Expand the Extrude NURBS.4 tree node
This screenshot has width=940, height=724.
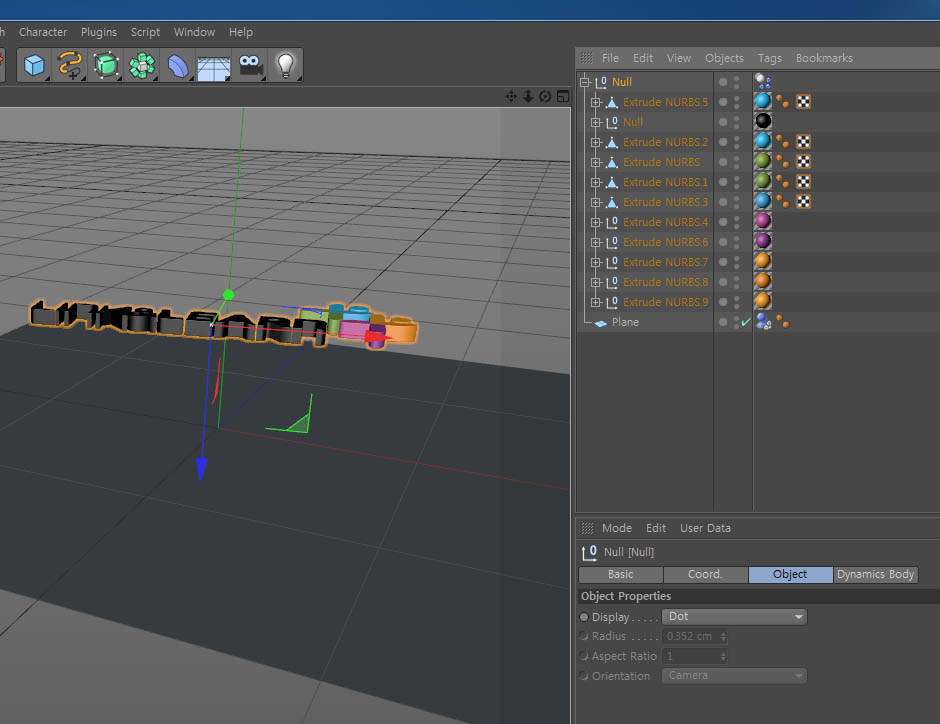tap(596, 222)
